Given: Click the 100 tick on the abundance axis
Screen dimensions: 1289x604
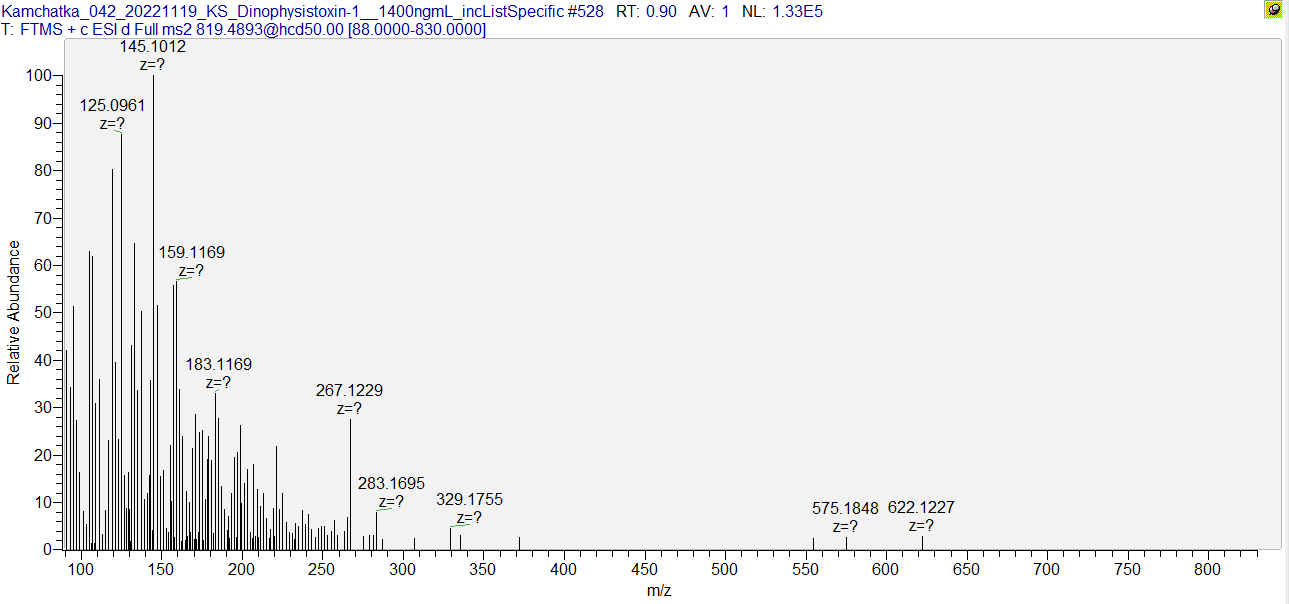Looking at the screenshot, I should click(40, 76).
